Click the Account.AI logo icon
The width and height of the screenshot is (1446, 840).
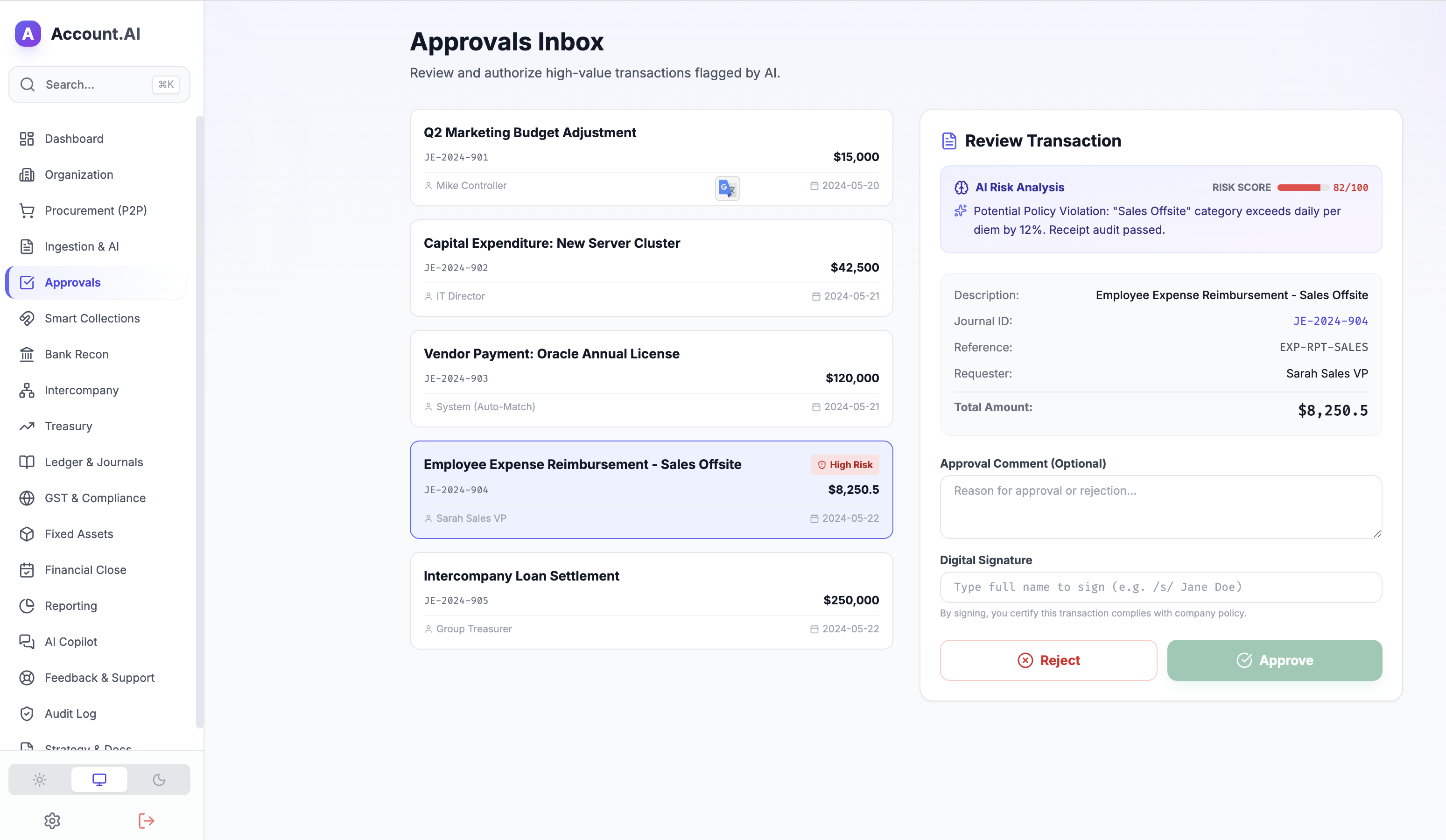(x=28, y=34)
